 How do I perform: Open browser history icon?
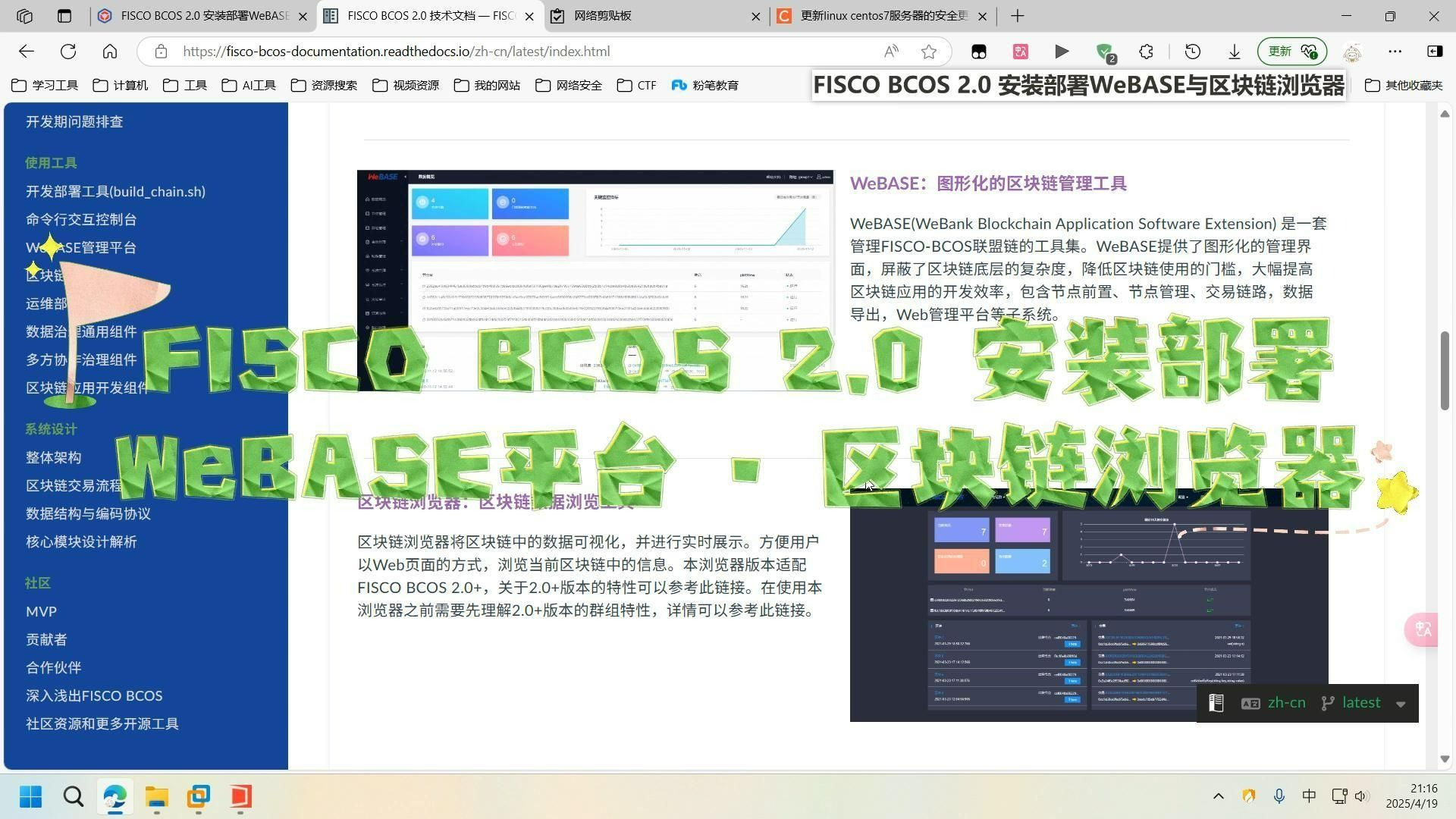pyautogui.click(x=1192, y=52)
